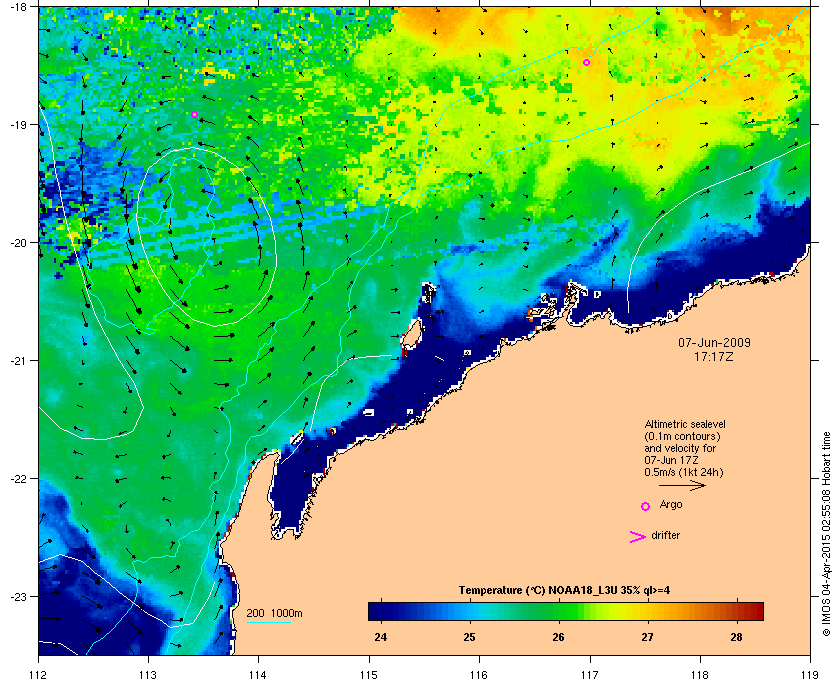
Task: Click the 'Argo' legend label
Action: pyautogui.click(x=671, y=505)
